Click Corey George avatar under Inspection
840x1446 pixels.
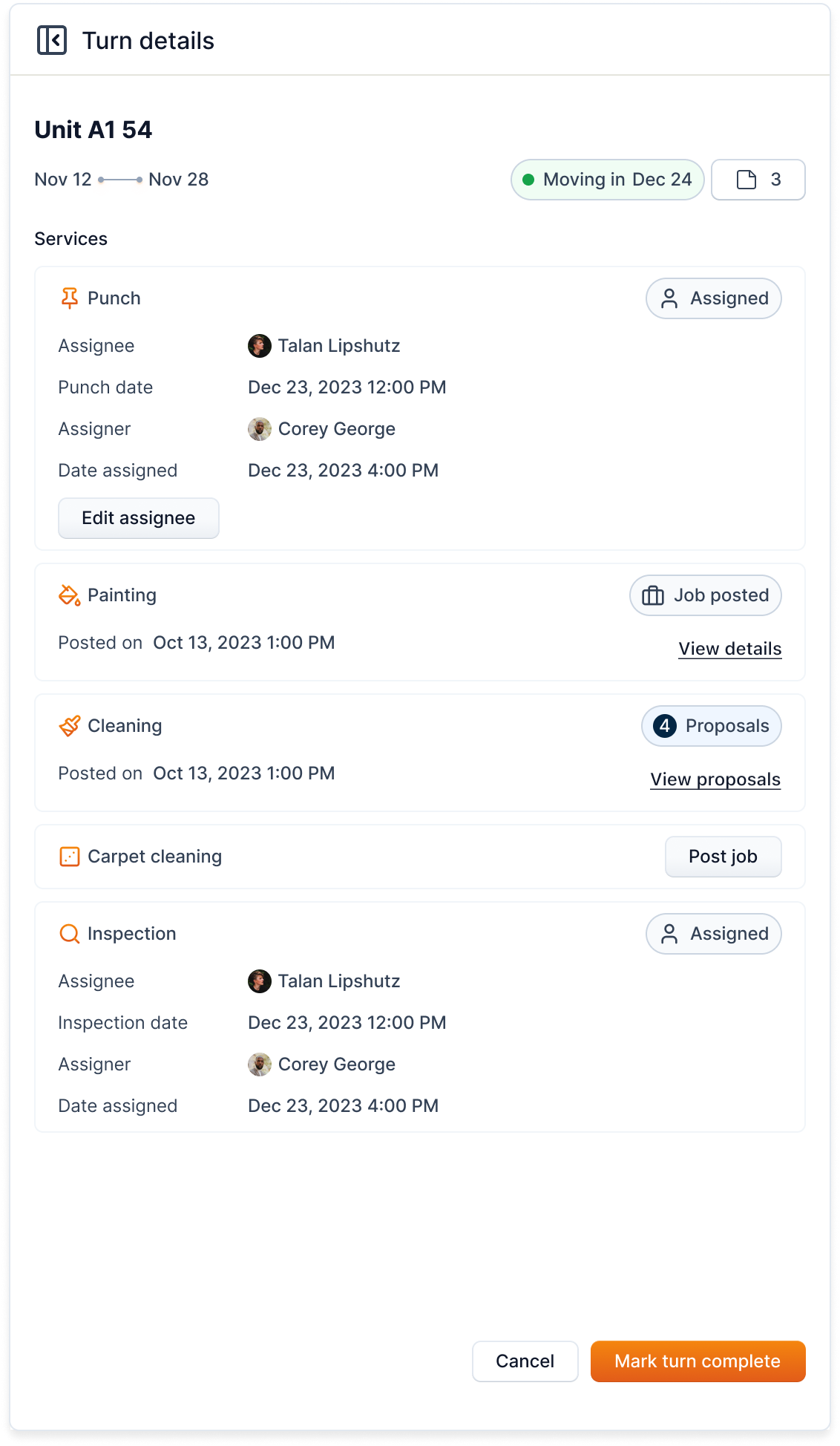pyautogui.click(x=260, y=1064)
